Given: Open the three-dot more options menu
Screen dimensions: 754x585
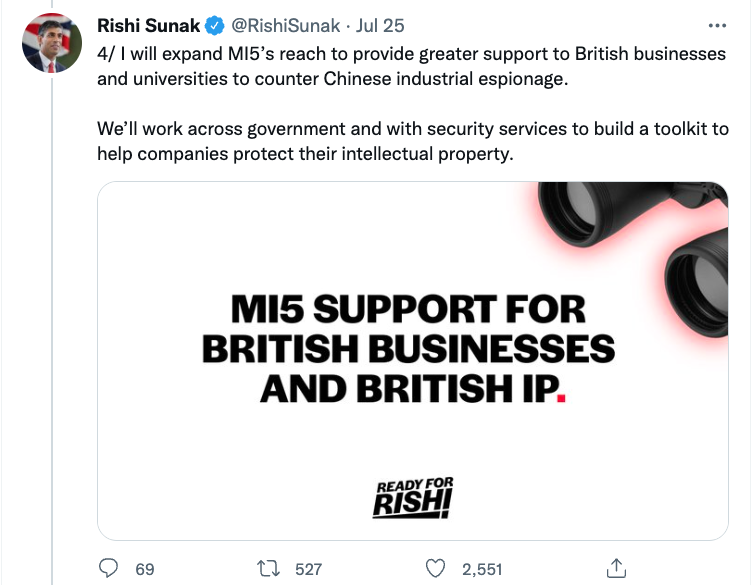Looking at the screenshot, I should [717, 26].
